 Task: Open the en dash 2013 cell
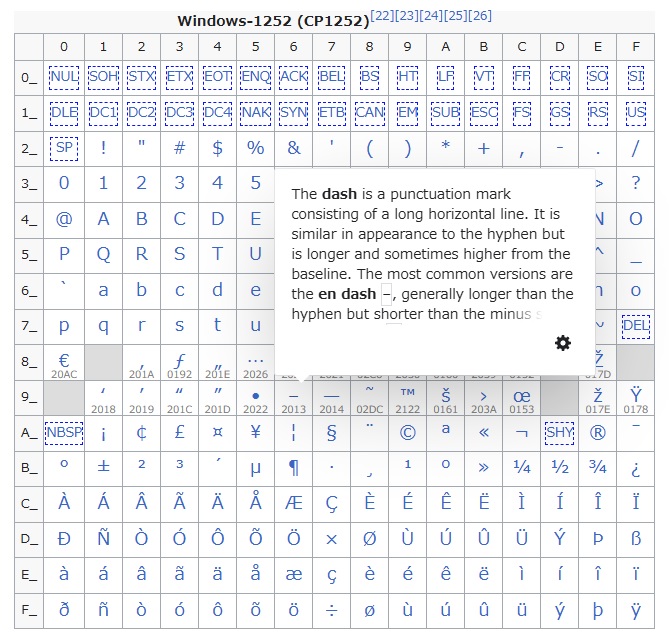(294, 398)
